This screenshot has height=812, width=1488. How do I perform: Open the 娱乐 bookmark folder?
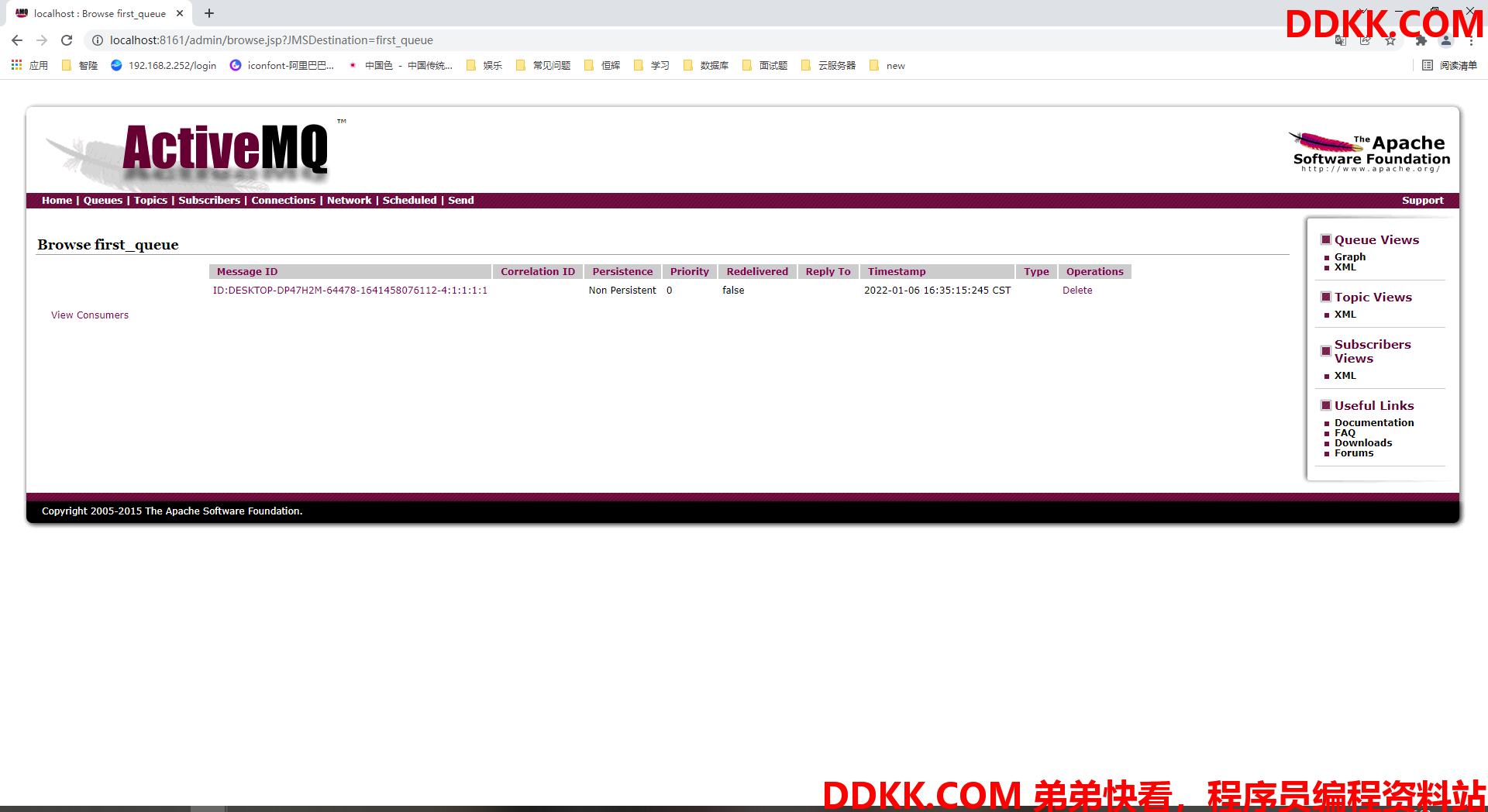484,66
